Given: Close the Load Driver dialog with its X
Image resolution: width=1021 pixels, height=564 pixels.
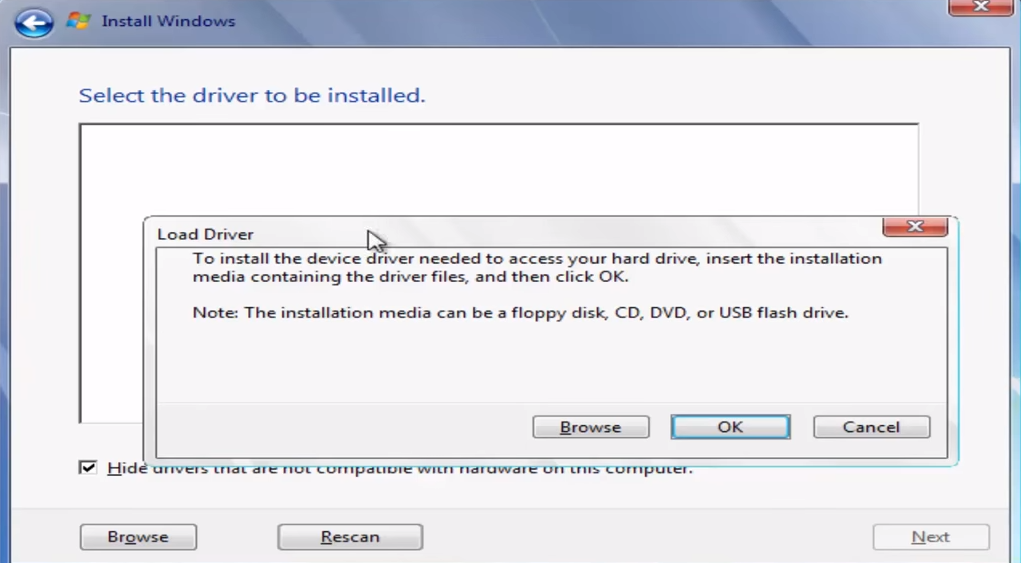Looking at the screenshot, I should click(x=915, y=227).
